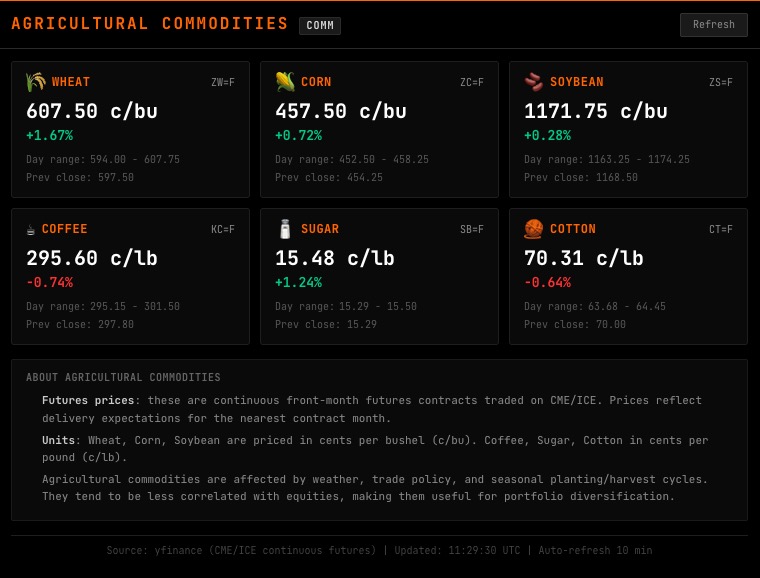Screen dimensions: 760x578
Task: Click the sugar shaker icon
Action: click(x=285, y=229)
